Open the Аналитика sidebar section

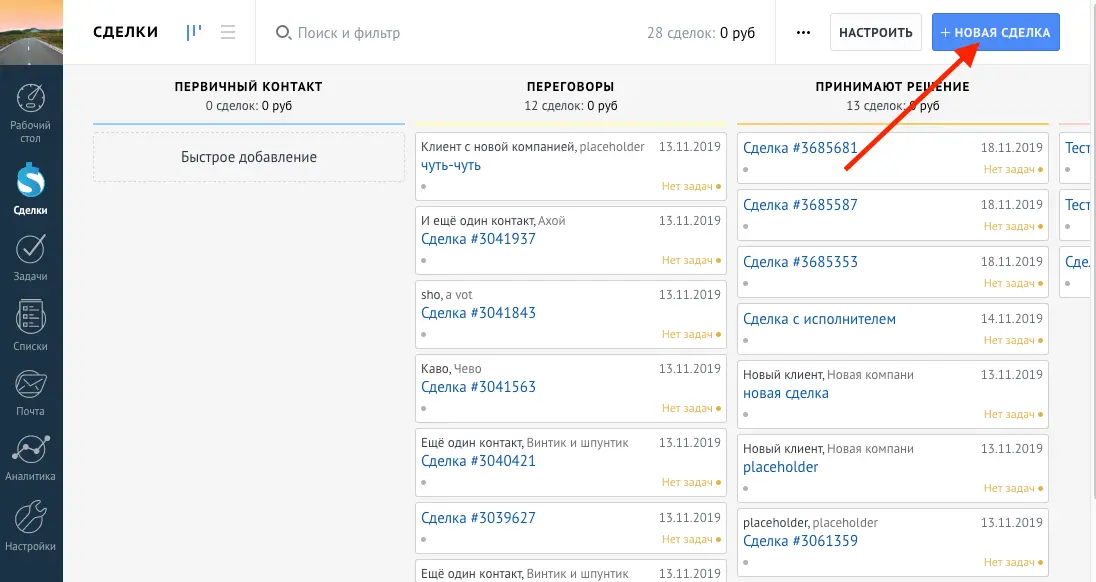pyautogui.click(x=30, y=458)
